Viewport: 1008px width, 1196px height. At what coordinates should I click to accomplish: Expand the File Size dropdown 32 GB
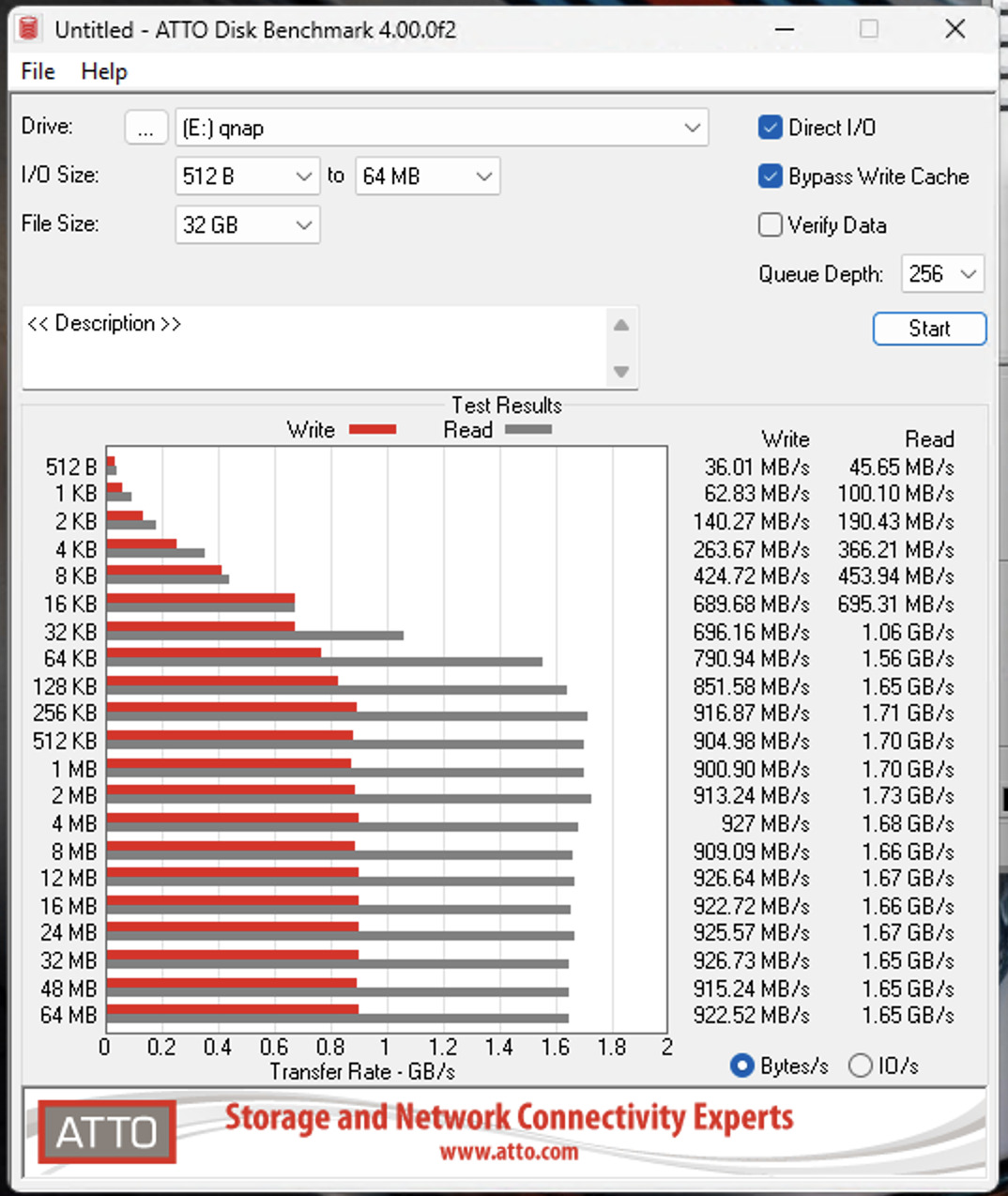click(248, 225)
